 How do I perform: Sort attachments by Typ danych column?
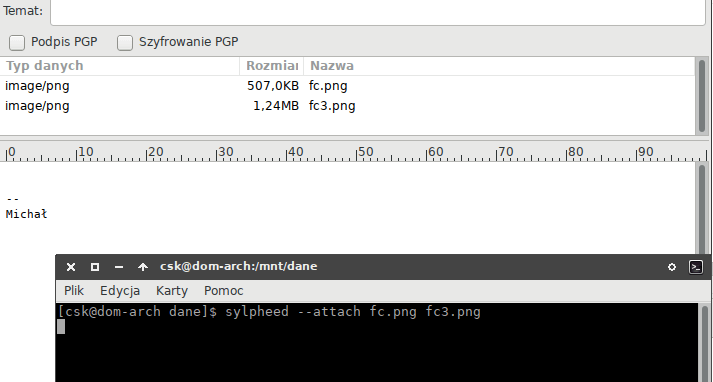120,66
